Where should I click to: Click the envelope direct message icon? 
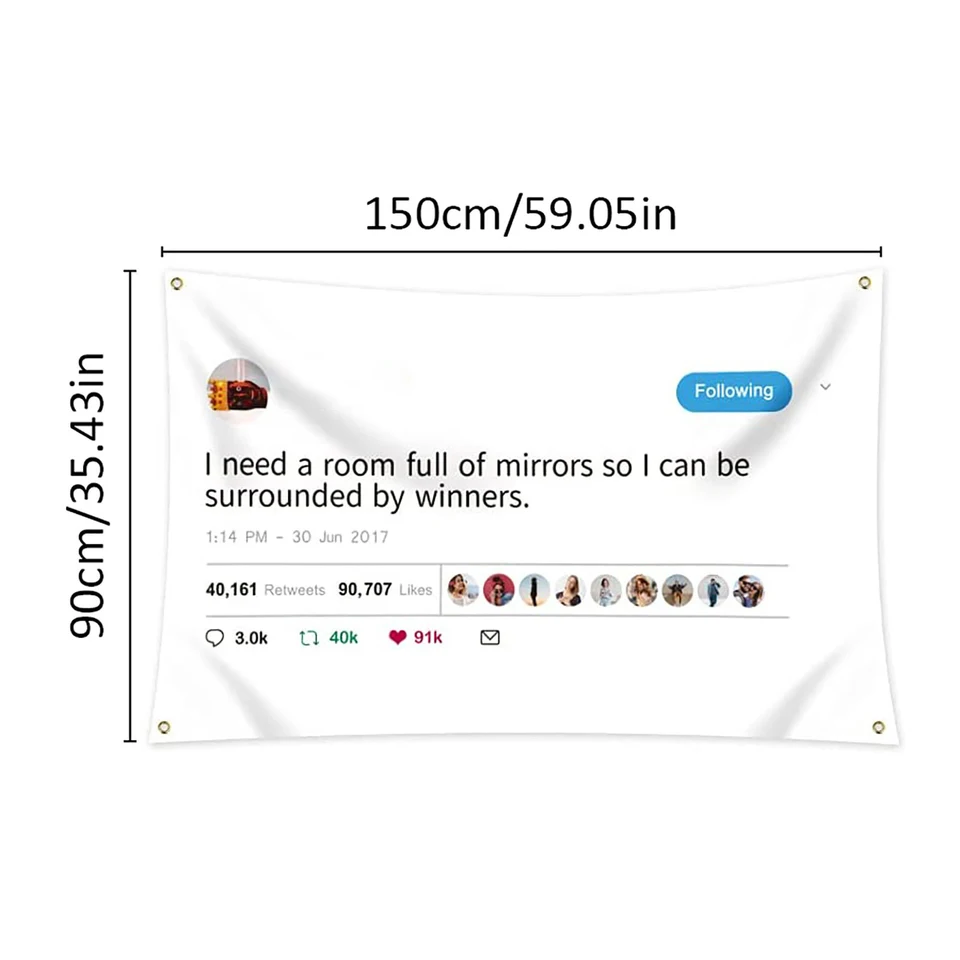coord(490,637)
